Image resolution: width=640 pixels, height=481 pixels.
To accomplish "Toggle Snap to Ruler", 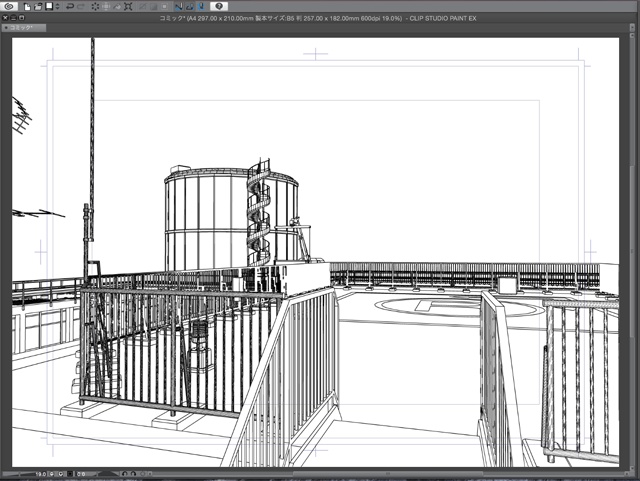I will click(178, 6).
